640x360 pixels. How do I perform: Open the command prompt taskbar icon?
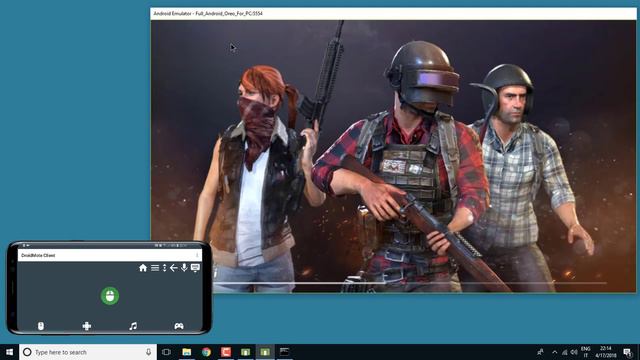pyautogui.click(x=284, y=352)
